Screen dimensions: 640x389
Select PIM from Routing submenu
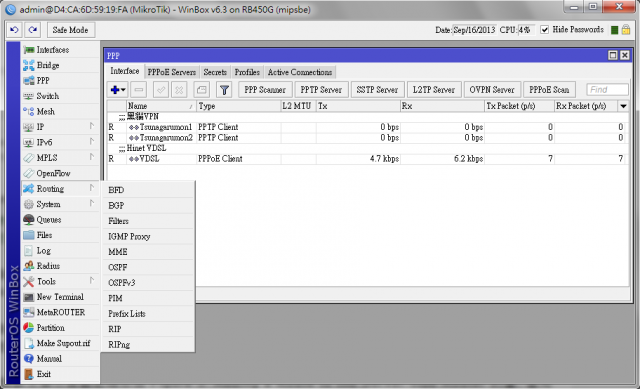[148, 298]
